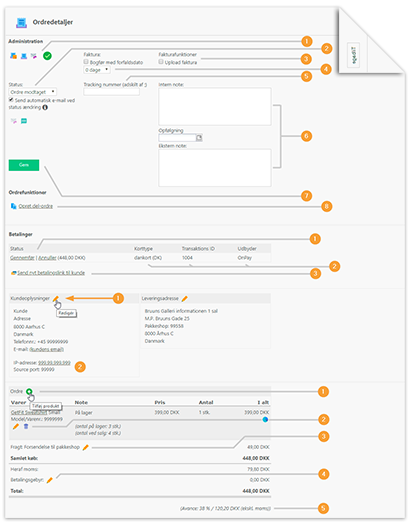Click Send nyt betalingslink til kunde
Image resolution: width=410 pixels, height=524 pixels.
tap(51, 273)
